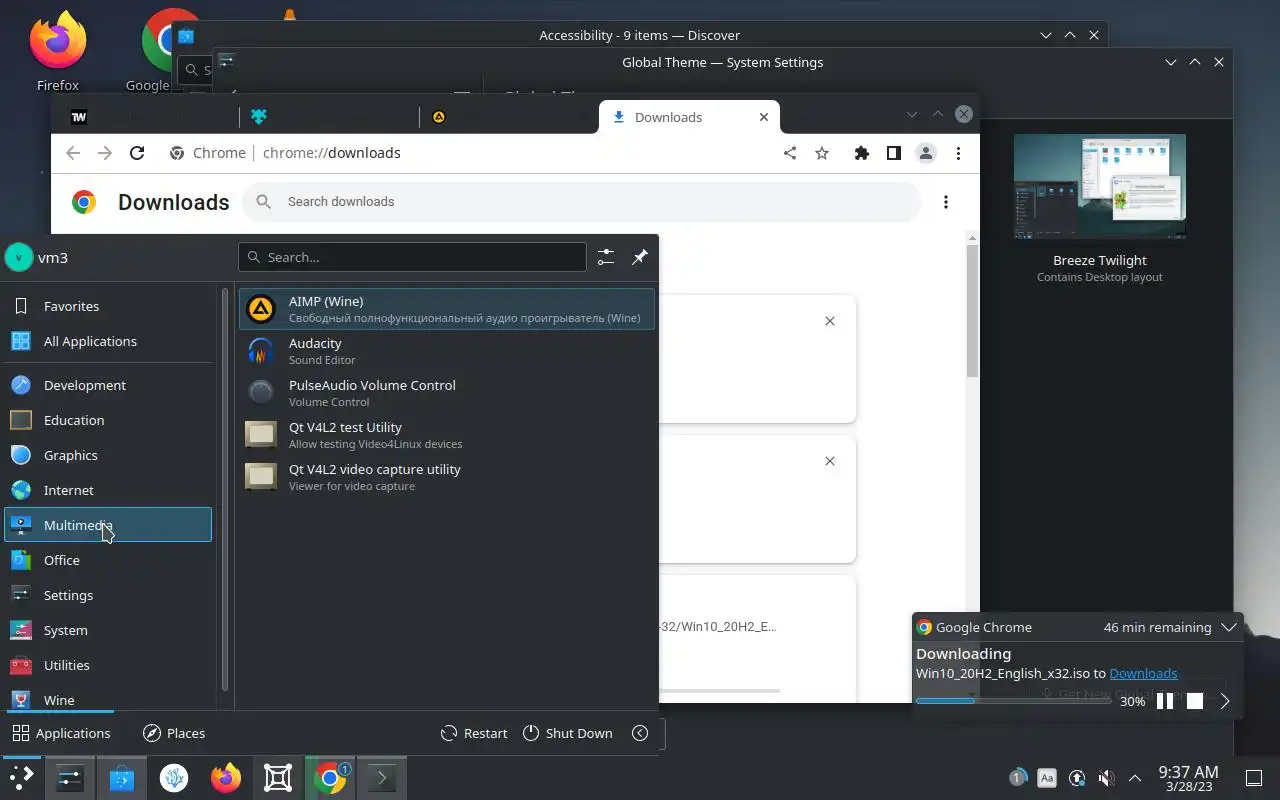Launch AIMP (Wine) from the Multimedia list
Image resolution: width=1280 pixels, height=800 pixels.
[x=447, y=309]
